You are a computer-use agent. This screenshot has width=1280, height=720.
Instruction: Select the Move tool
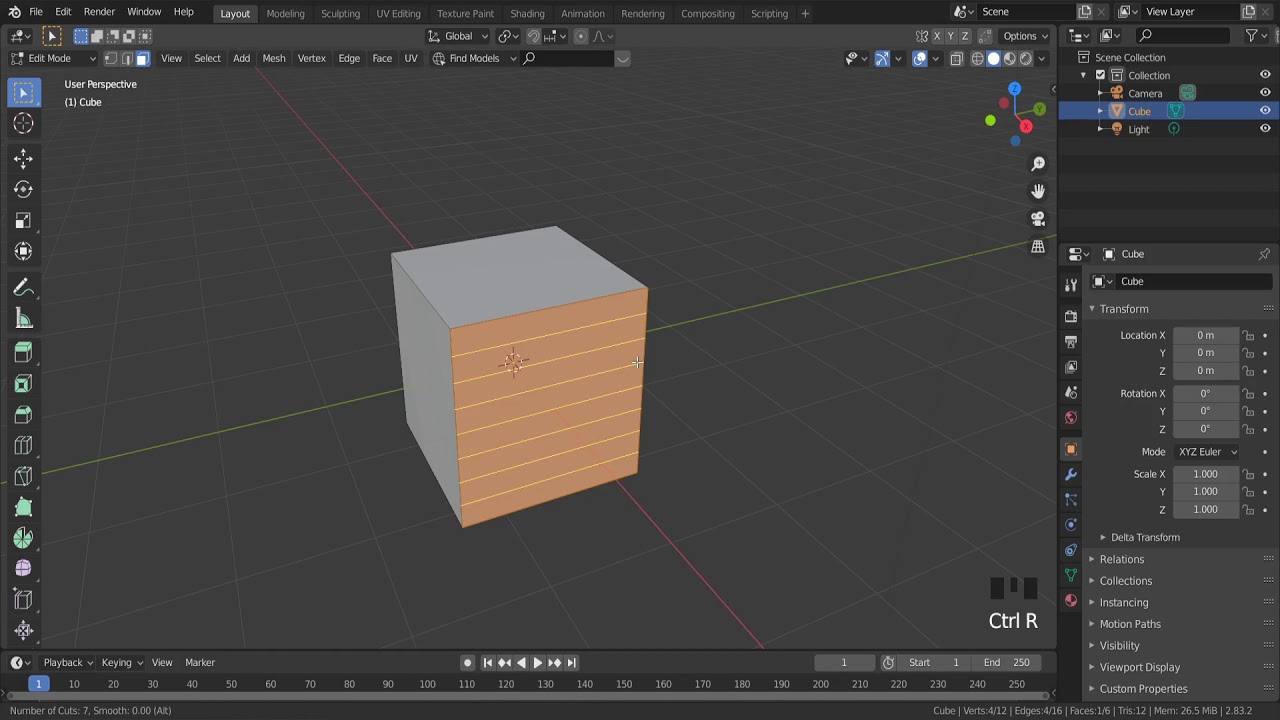[23, 159]
